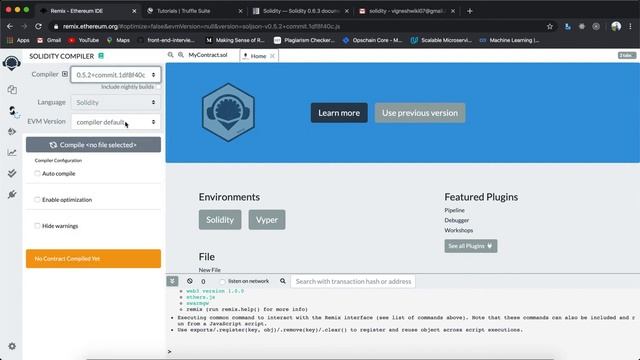The width and height of the screenshot is (640, 360).
Task: Open a new browser tab
Action: pyautogui.click(x=470, y=11)
